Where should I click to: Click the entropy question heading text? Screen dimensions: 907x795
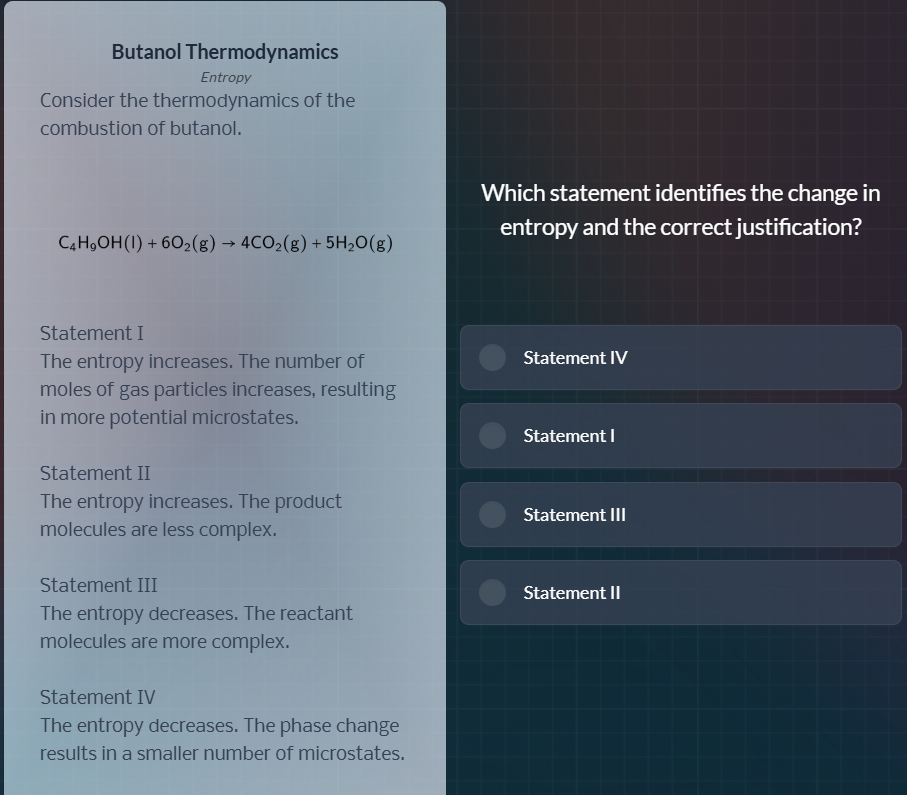point(680,209)
